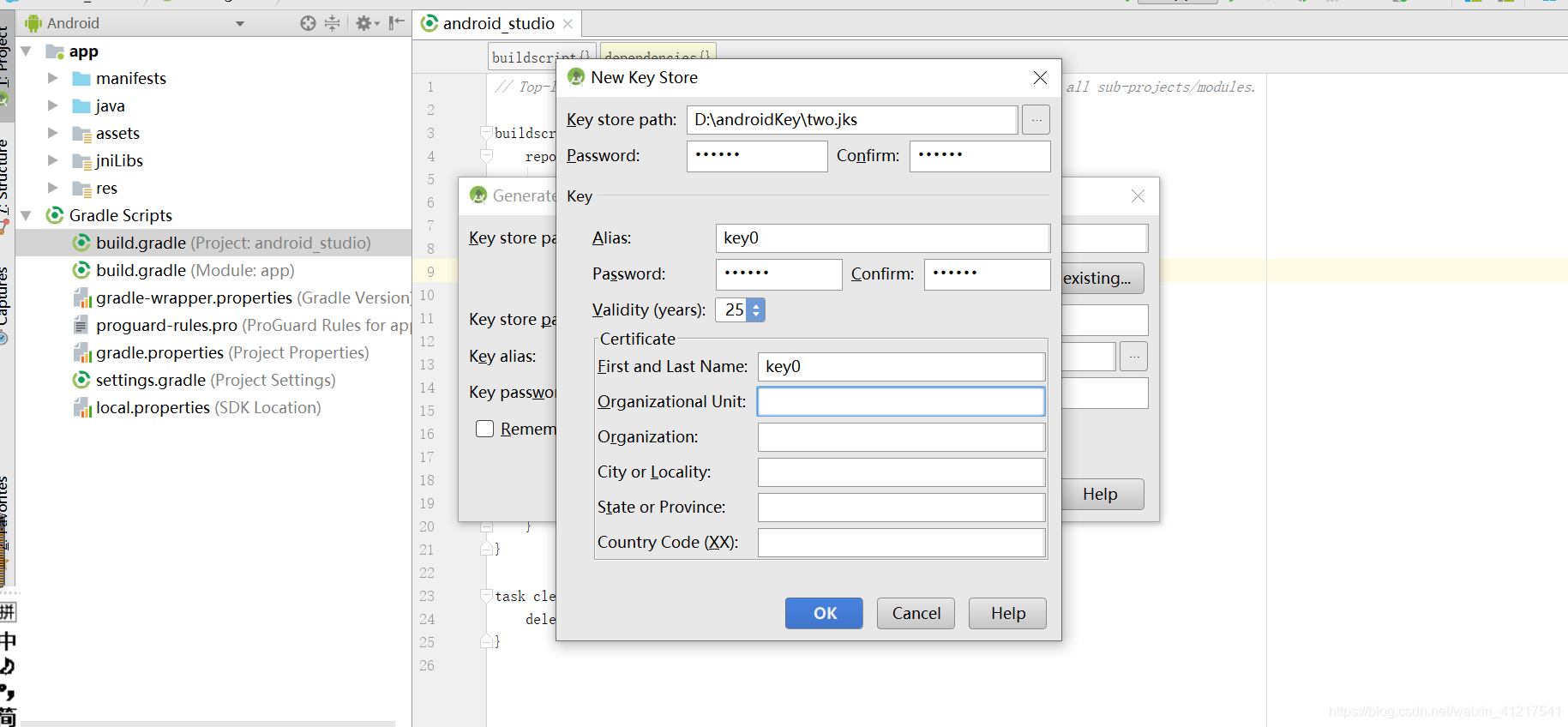Hide the Project panel with hide icon

coord(396,23)
